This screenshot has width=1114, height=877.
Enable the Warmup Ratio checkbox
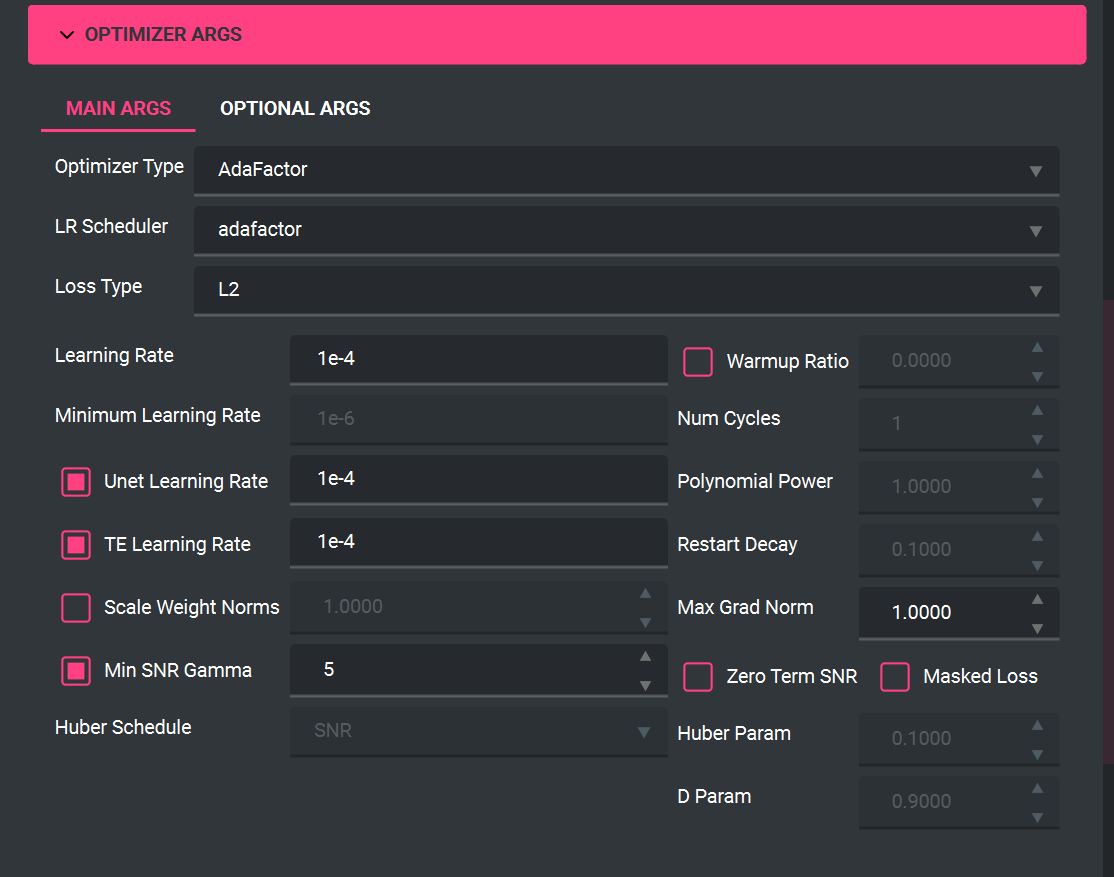[698, 361]
